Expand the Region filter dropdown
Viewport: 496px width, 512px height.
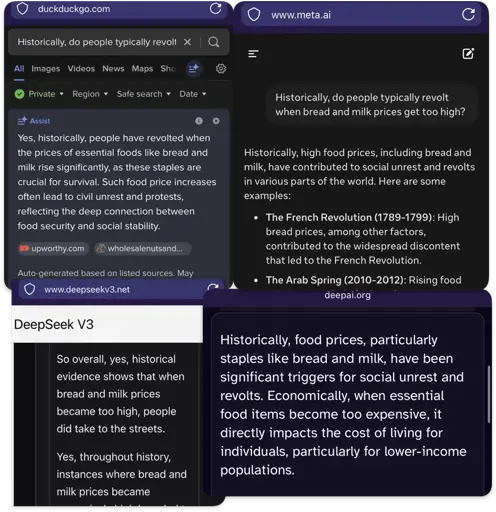click(x=90, y=94)
